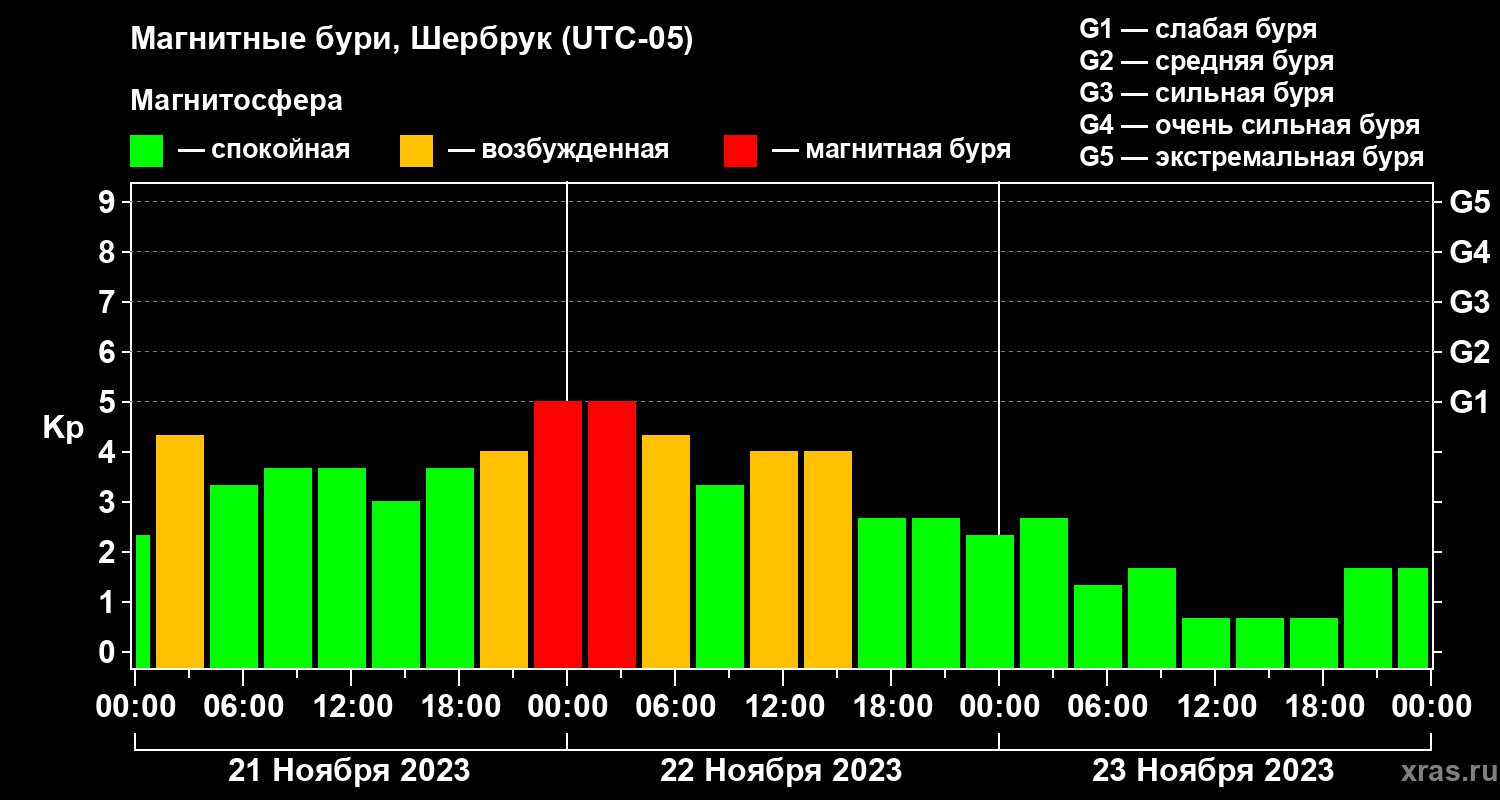The image size is (1500, 800).
Task: Click the '22 Ноября 2023' date label
Action: tap(781, 771)
